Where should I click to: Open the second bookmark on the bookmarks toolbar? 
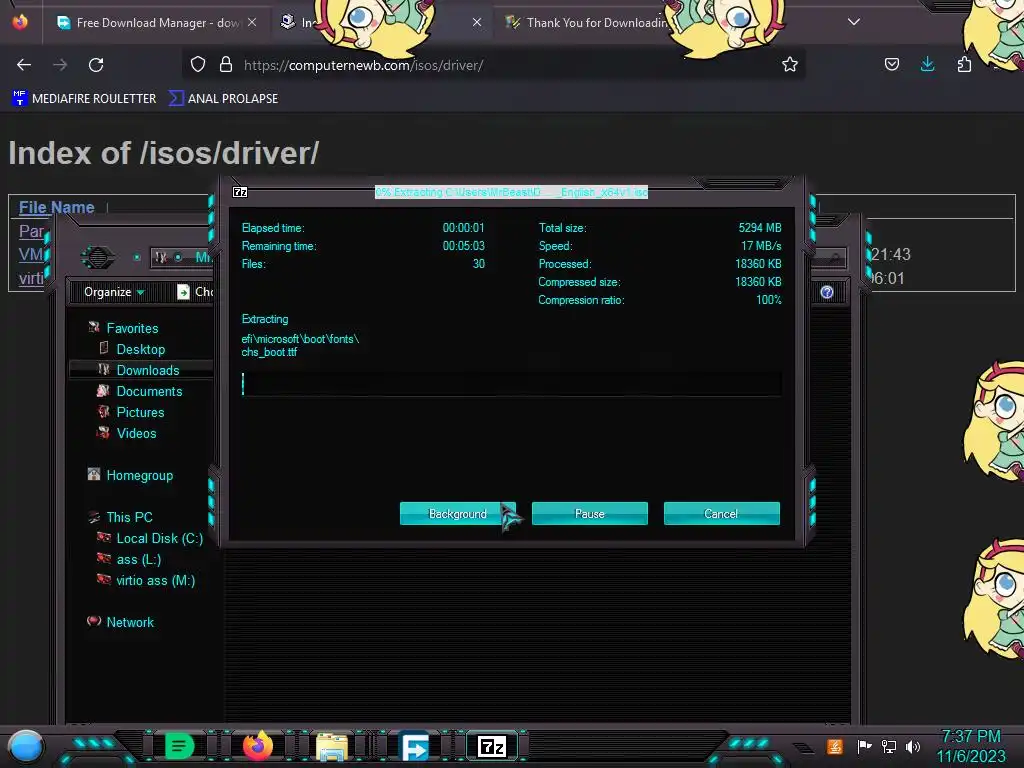tap(223, 99)
